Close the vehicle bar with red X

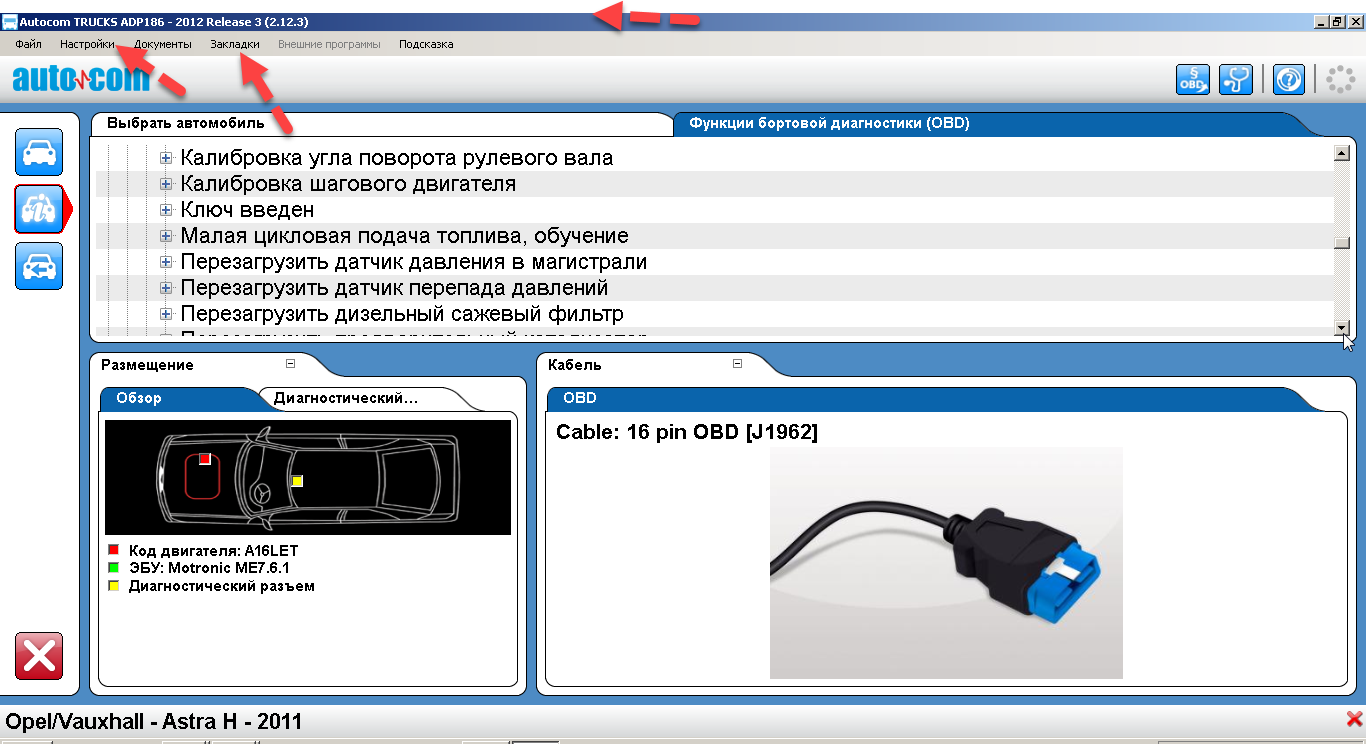[x=1355, y=719]
